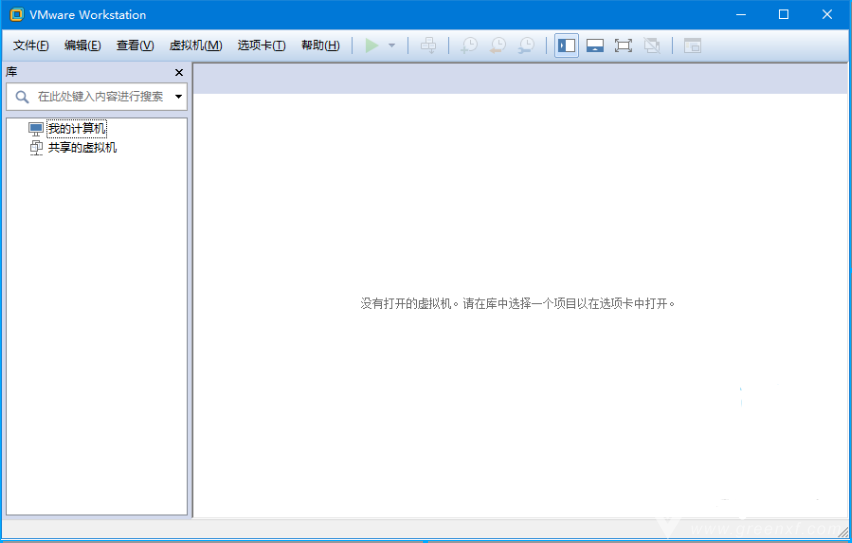Image resolution: width=852 pixels, height=543 pixels.
Task: Click the green power on play button
Action: coord(372,46)
